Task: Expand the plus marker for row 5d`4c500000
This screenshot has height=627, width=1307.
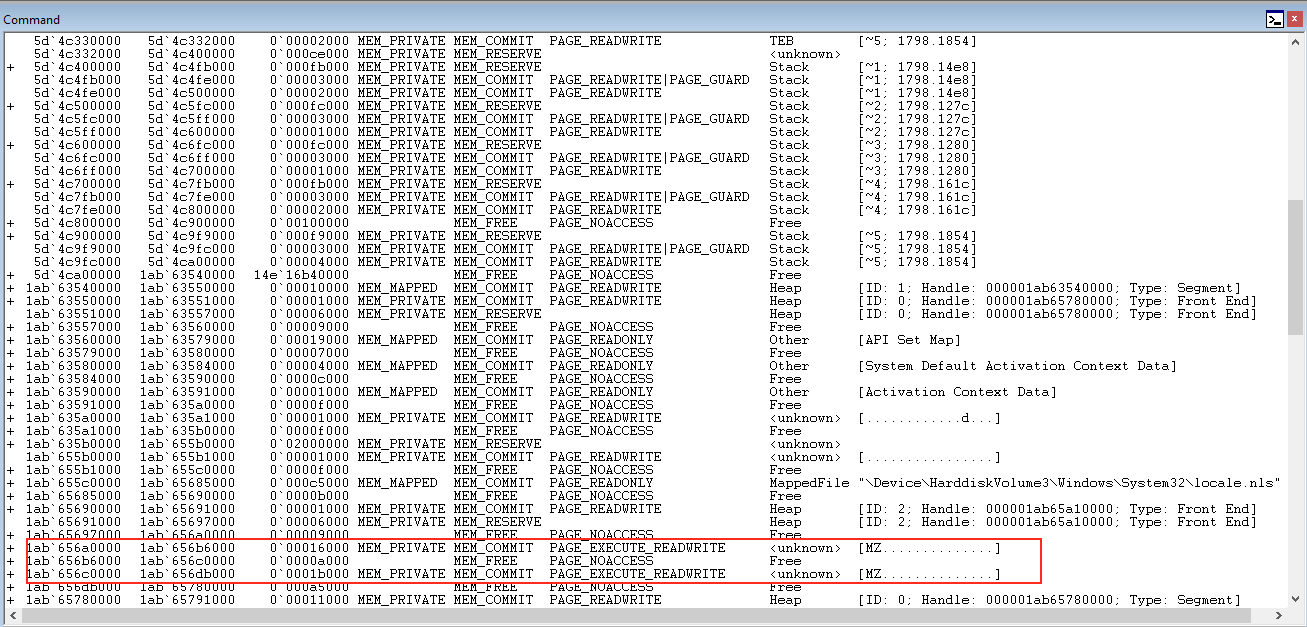Action: (10, 106)
